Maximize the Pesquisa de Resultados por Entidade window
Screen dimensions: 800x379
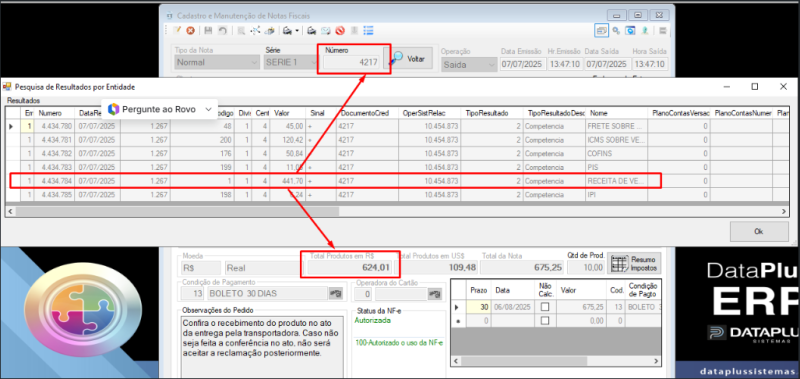755,87
